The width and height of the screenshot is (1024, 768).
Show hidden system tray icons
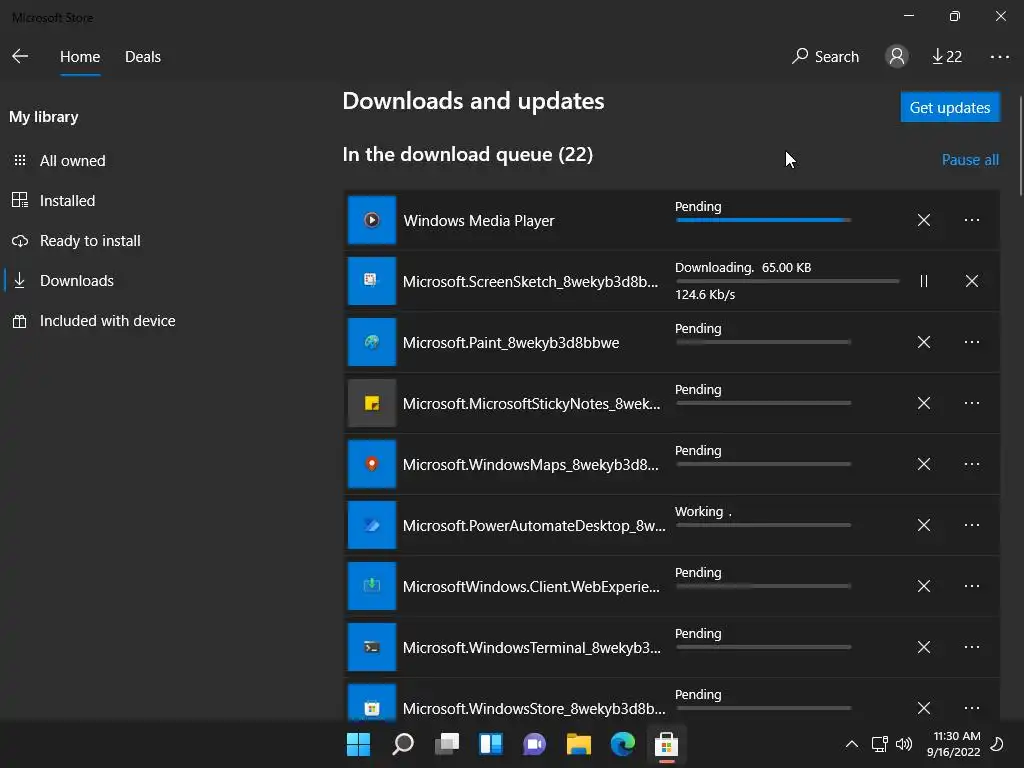(x=852, y=744)
